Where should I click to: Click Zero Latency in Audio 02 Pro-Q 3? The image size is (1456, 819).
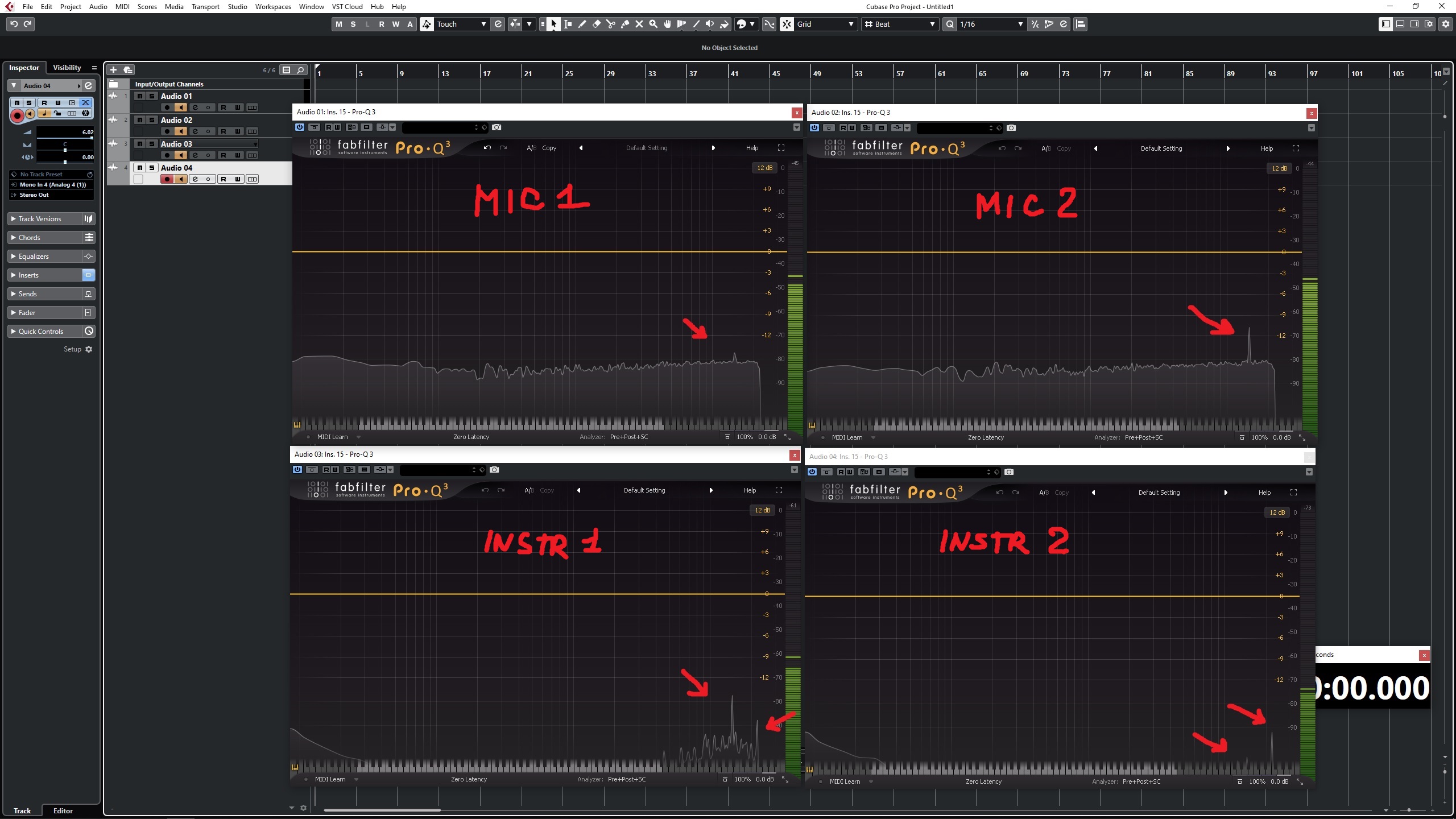coord(986,437)
